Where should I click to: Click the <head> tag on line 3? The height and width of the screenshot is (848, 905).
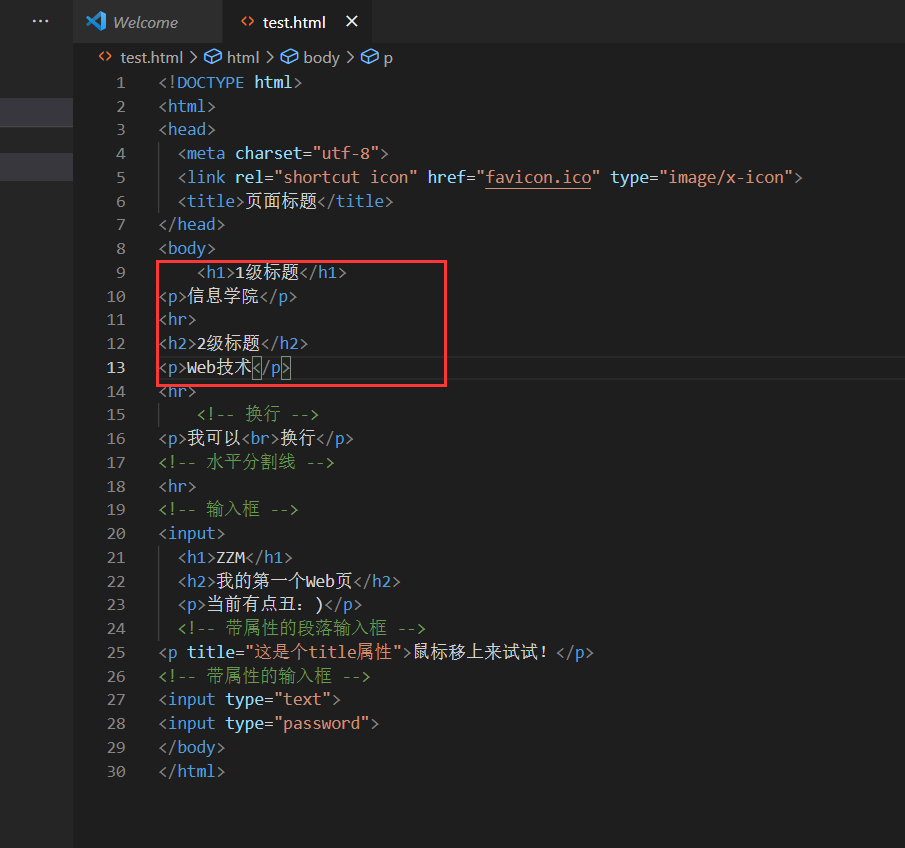[x=187, y=129]
